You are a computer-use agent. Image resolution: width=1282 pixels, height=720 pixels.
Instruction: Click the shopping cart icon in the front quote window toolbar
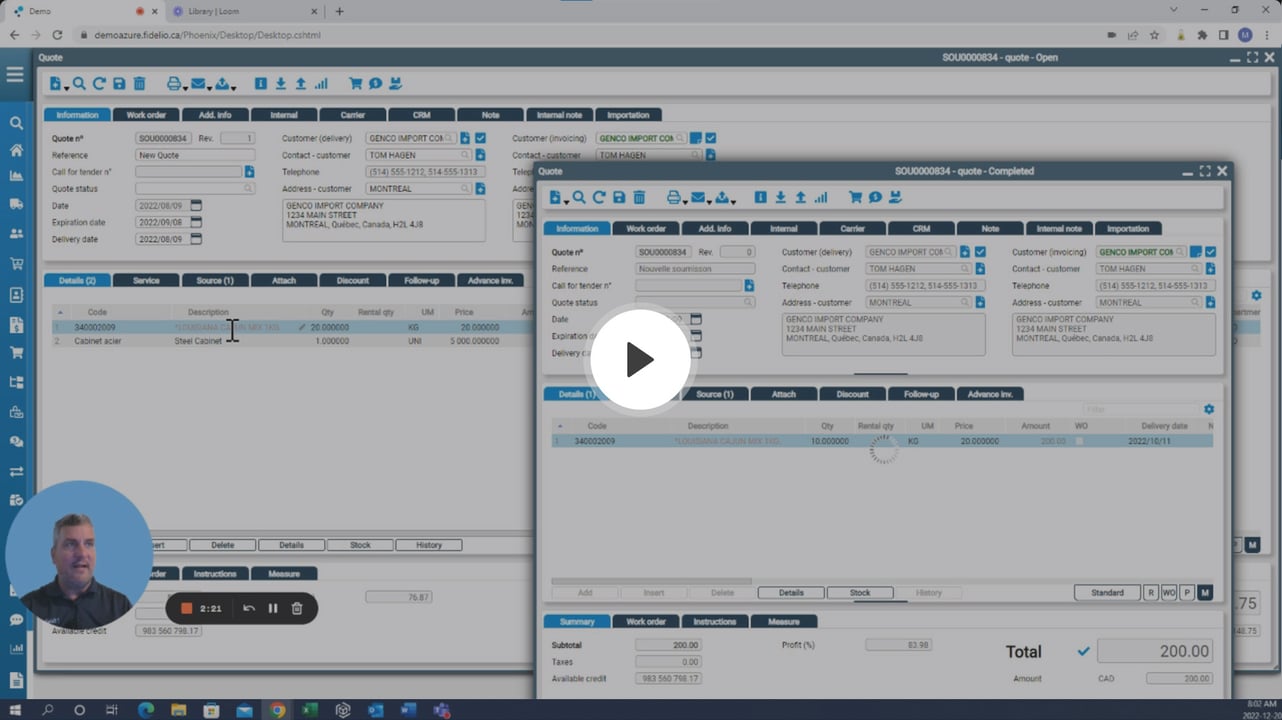(x=855, y=198)
